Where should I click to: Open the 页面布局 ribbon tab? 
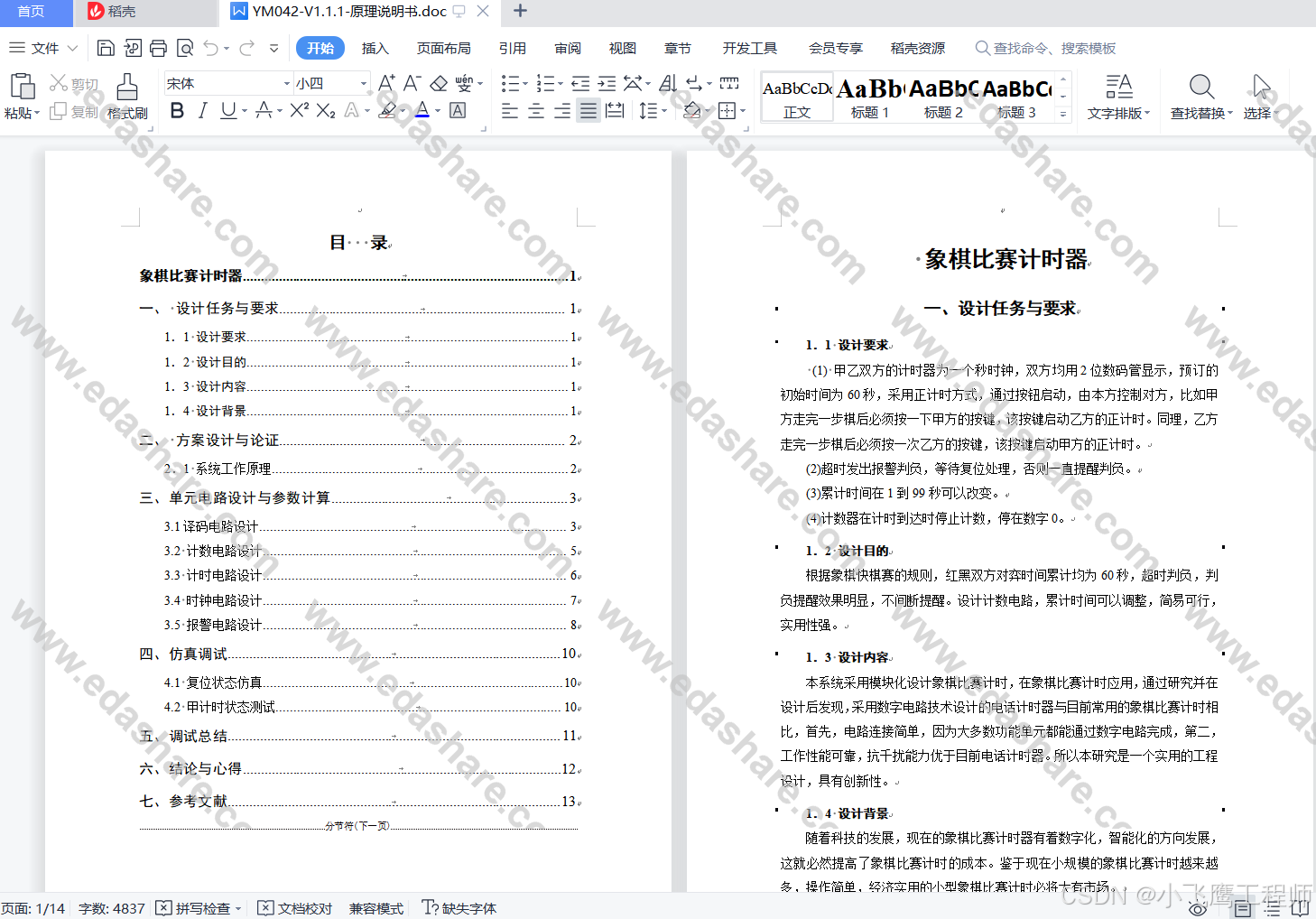443,48
